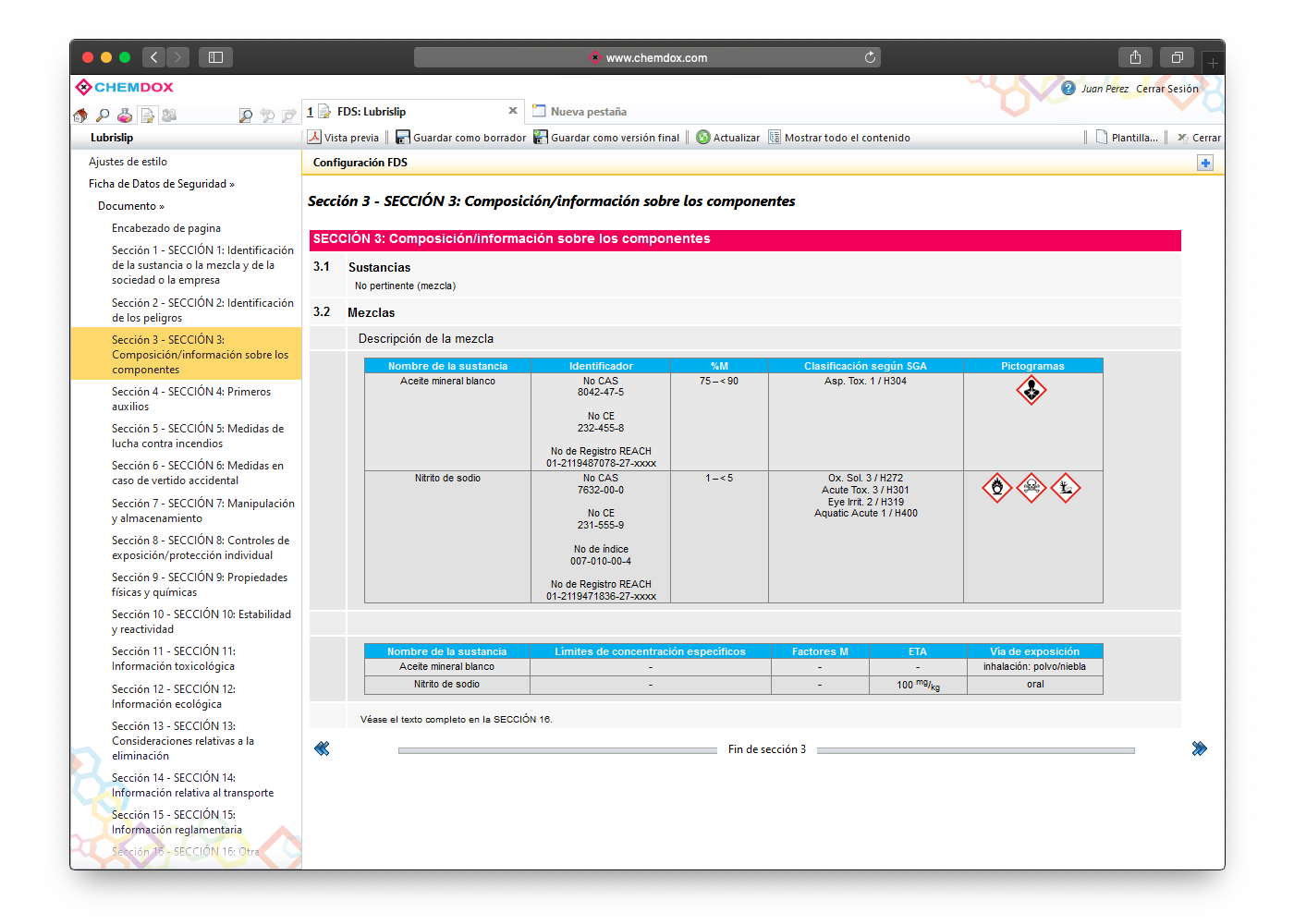1294x924 pixels.
Task: Click Guardar como borrador
Action: (x=460, y=138)
